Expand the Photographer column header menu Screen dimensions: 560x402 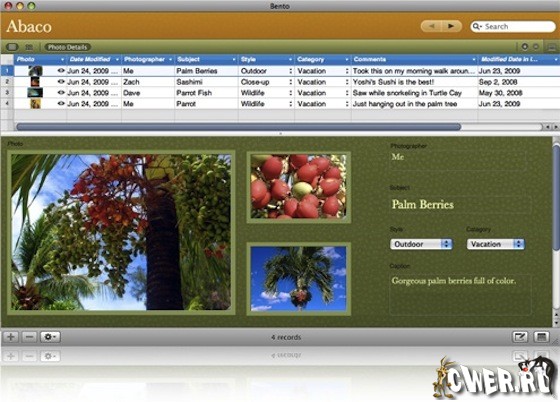(170, 59)
